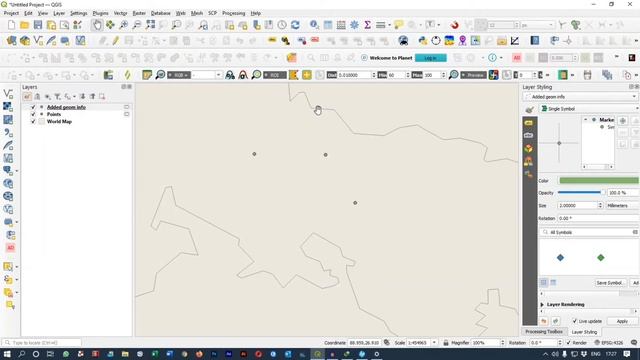Viewport: 640px width, 360px height.
Task: Toggle visibility of World Map layer
Action: (33, 122)
